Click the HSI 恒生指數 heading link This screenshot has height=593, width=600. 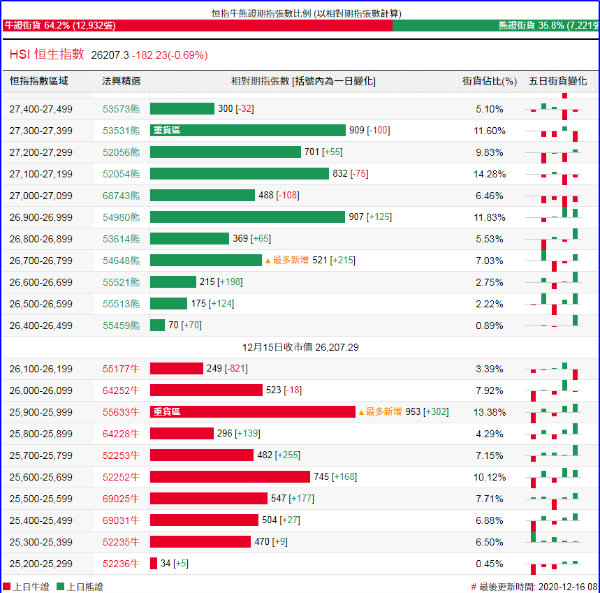47,54
